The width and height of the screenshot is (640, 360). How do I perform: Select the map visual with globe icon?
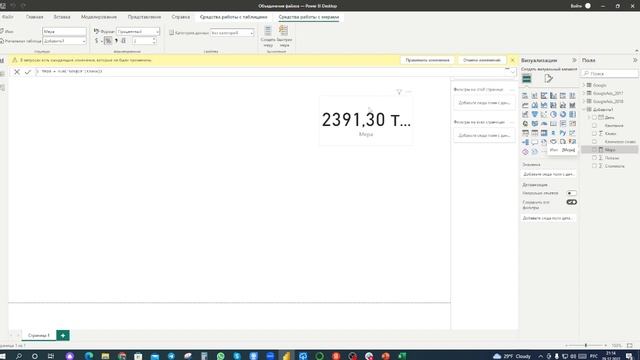pyautogui.click(x=525, y=123)
